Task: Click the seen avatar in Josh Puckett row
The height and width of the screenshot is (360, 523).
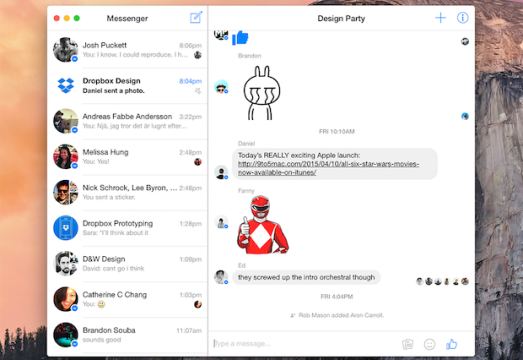Action: click(198, 55)
